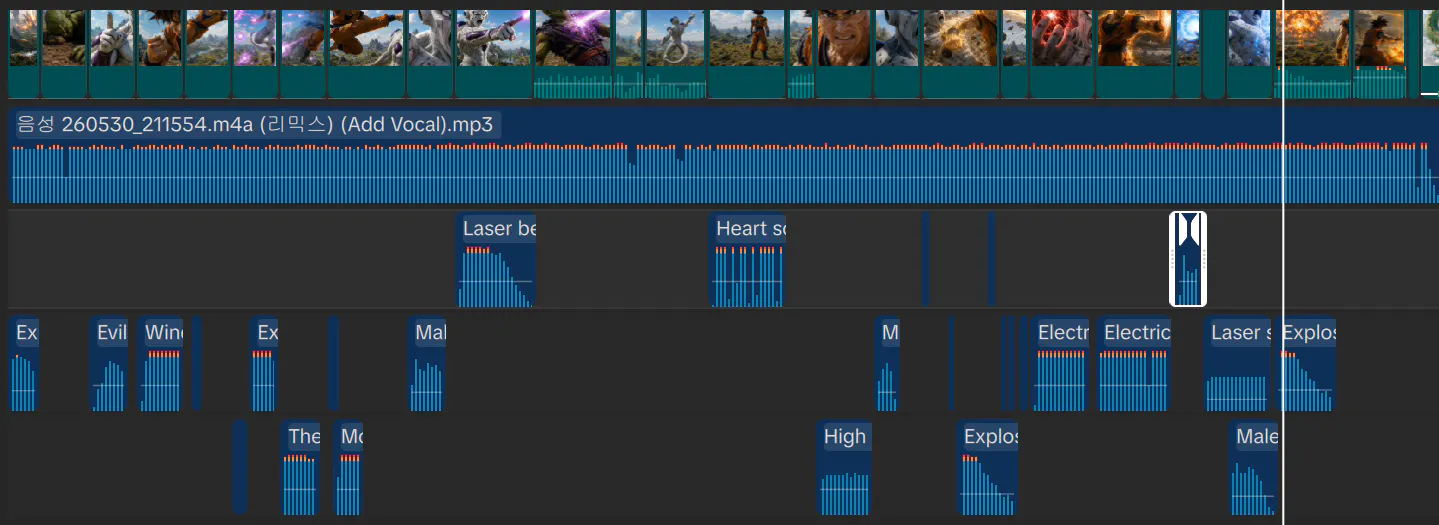Select the white alien struck by blue lightning clip

1249,53
